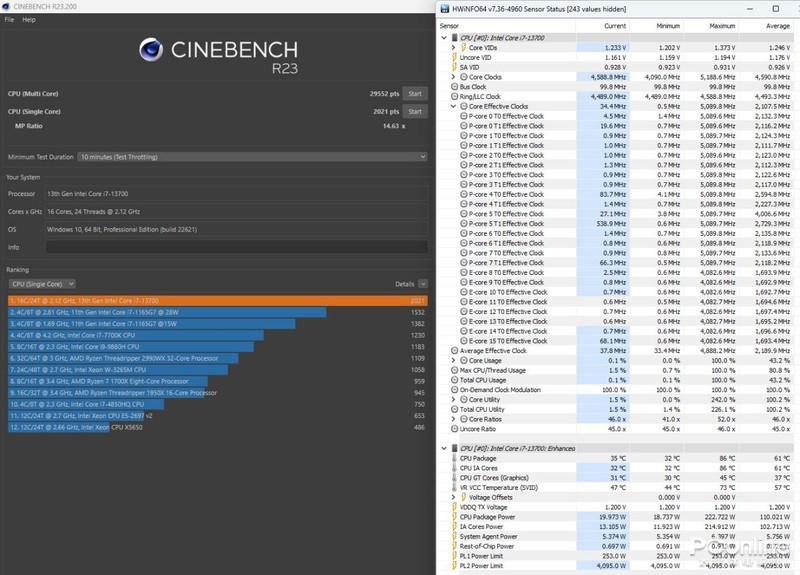Collapse the Core Effective Clocks row

(x=453, y=106)
